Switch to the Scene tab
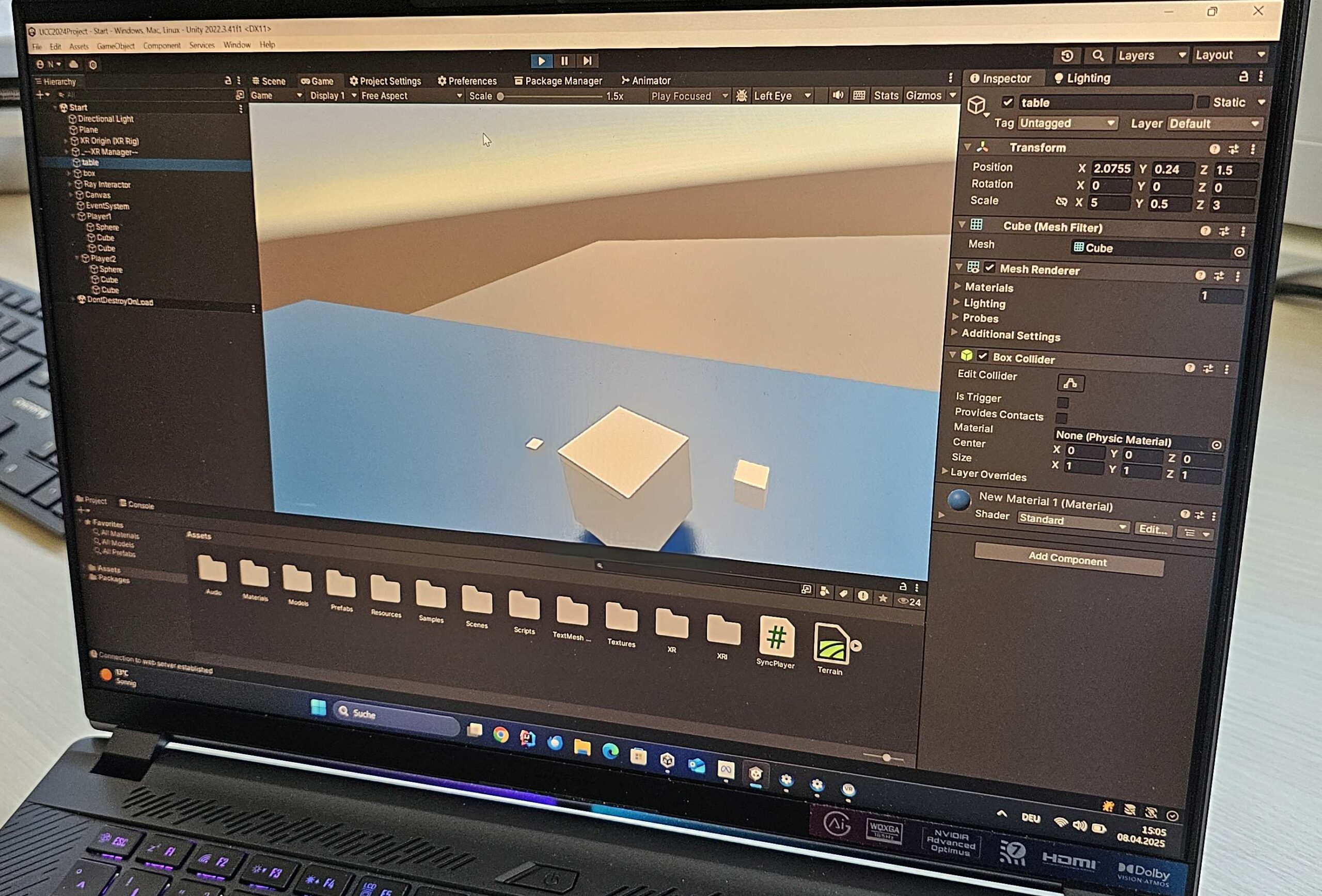This screenshot has width=1322, height=896. pos(269,82)
